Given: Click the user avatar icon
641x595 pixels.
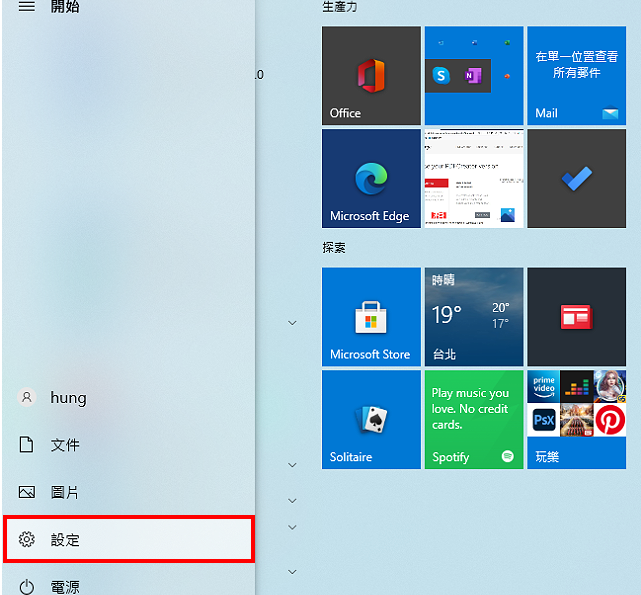Looking at the screenshot, I should 27,397.
